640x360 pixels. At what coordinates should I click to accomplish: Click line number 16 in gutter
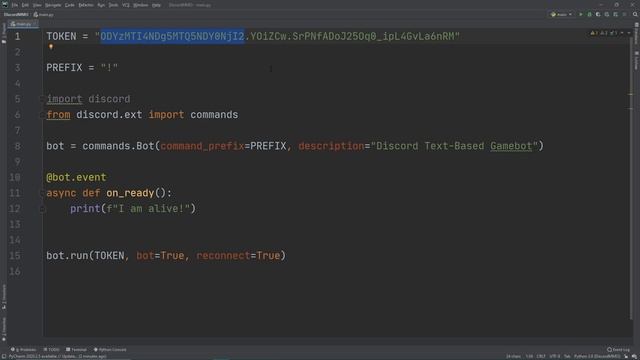tap(15, 271)
